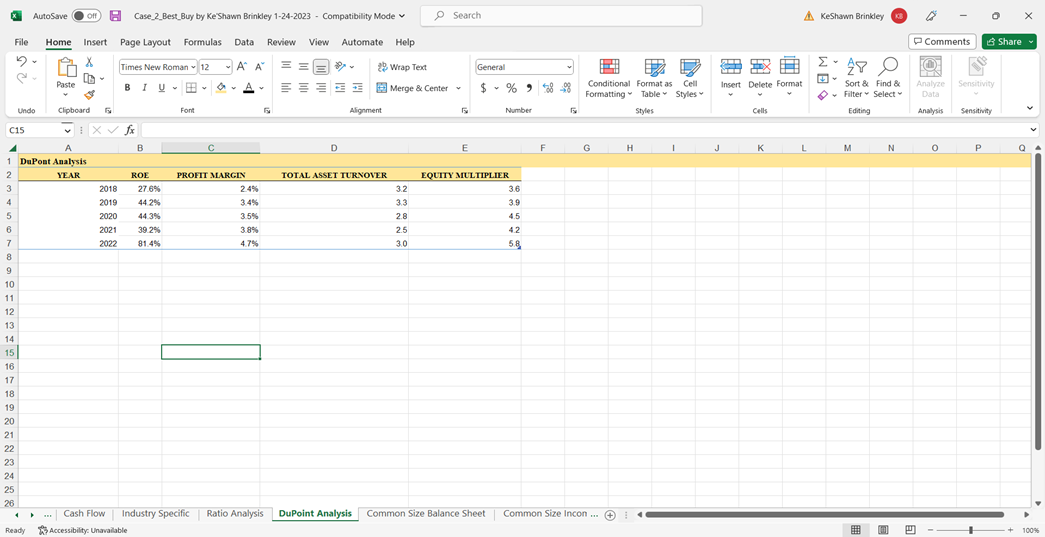Click the Format Painter icon
Image resolution: width=1045 pixels, height=537 pixels.
(89, 95)
